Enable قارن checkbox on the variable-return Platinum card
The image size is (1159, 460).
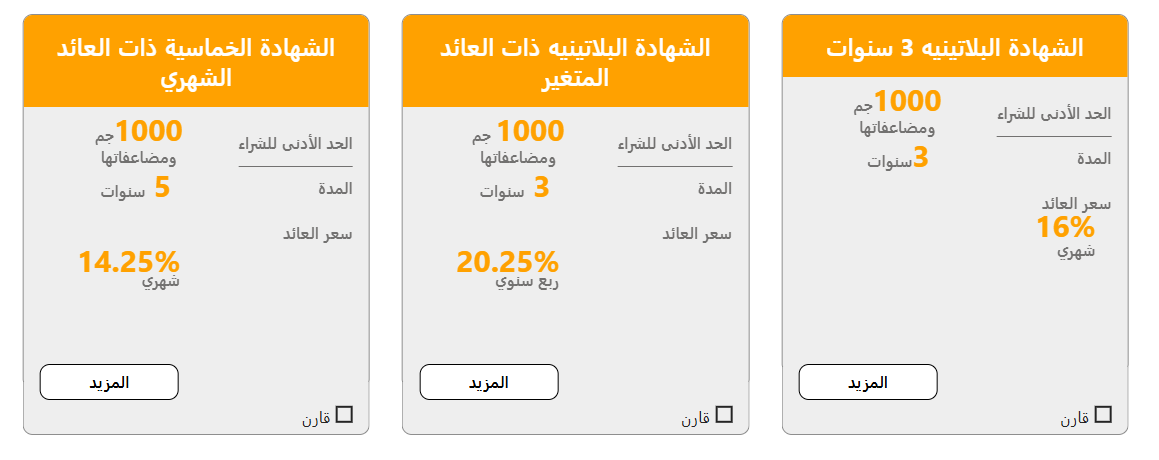[x=725, y=414]
